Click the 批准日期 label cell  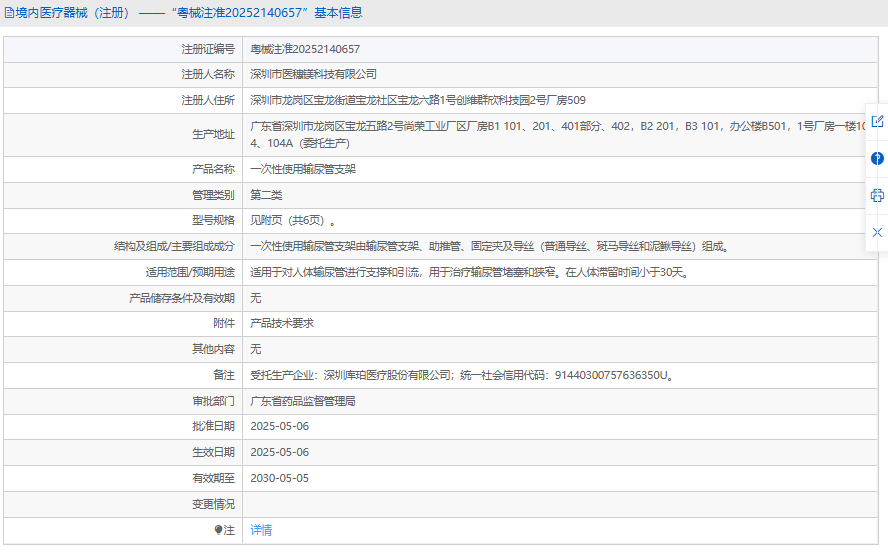pos(123,427)
